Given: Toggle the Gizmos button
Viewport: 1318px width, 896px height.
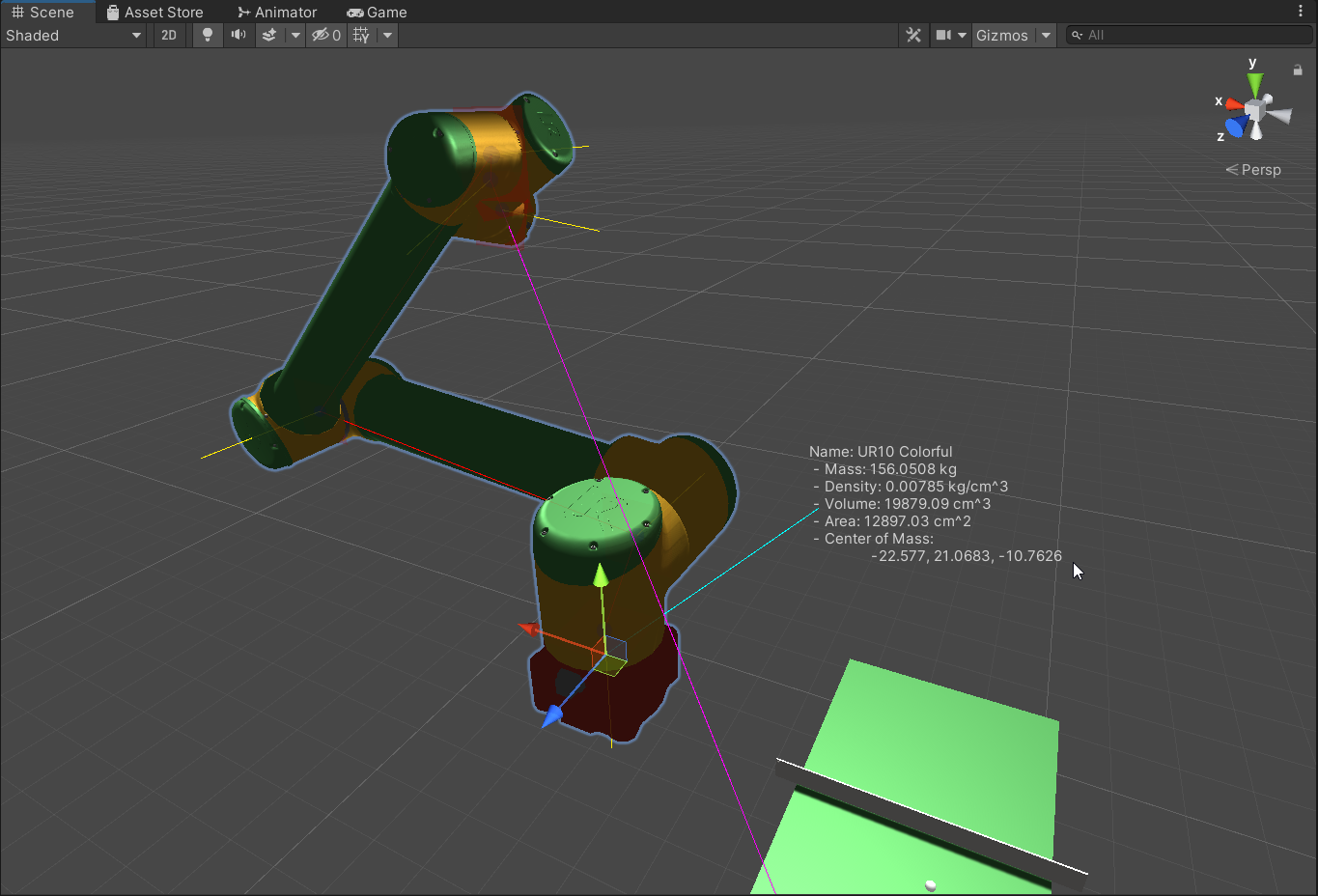Looking at the screenshot, I should [x=1002, y=36].
